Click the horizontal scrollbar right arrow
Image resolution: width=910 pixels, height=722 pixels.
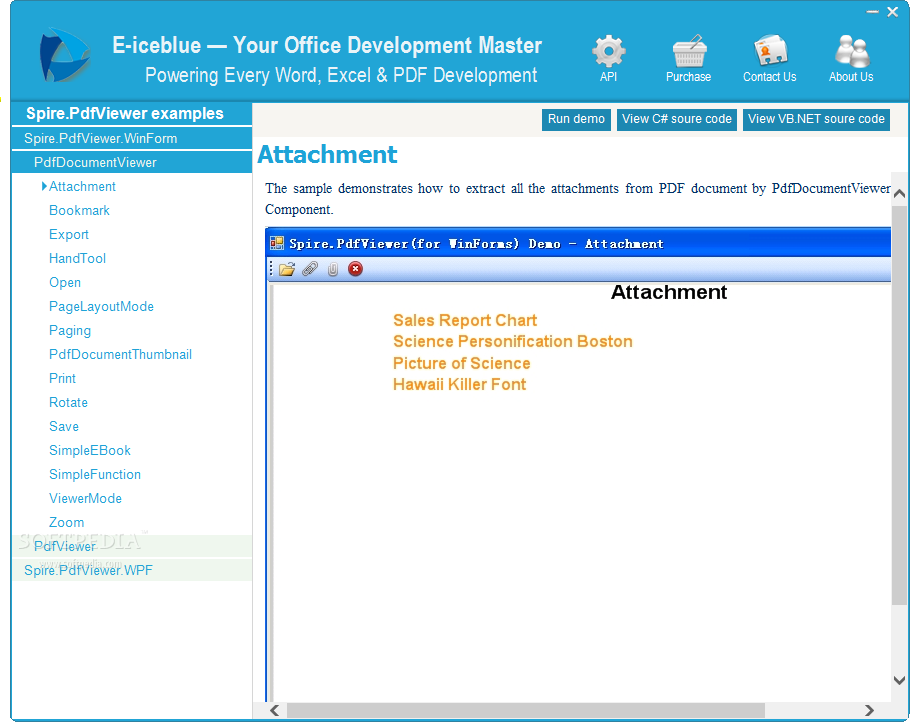click(x=869, y=710)
